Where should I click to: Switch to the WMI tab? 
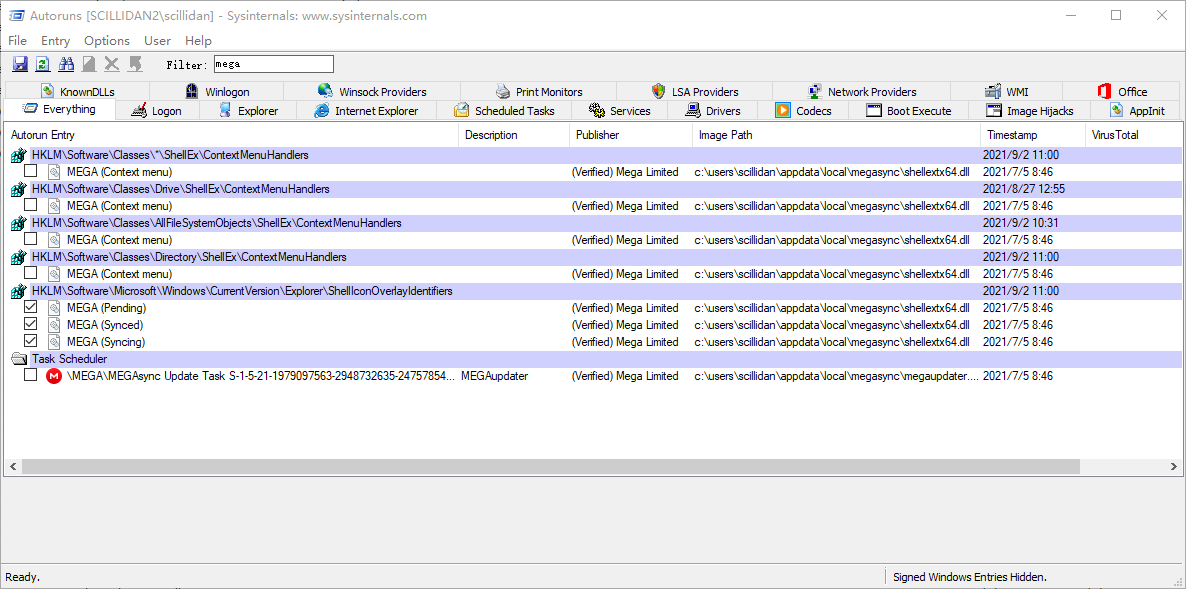[x=1006, y=91]
